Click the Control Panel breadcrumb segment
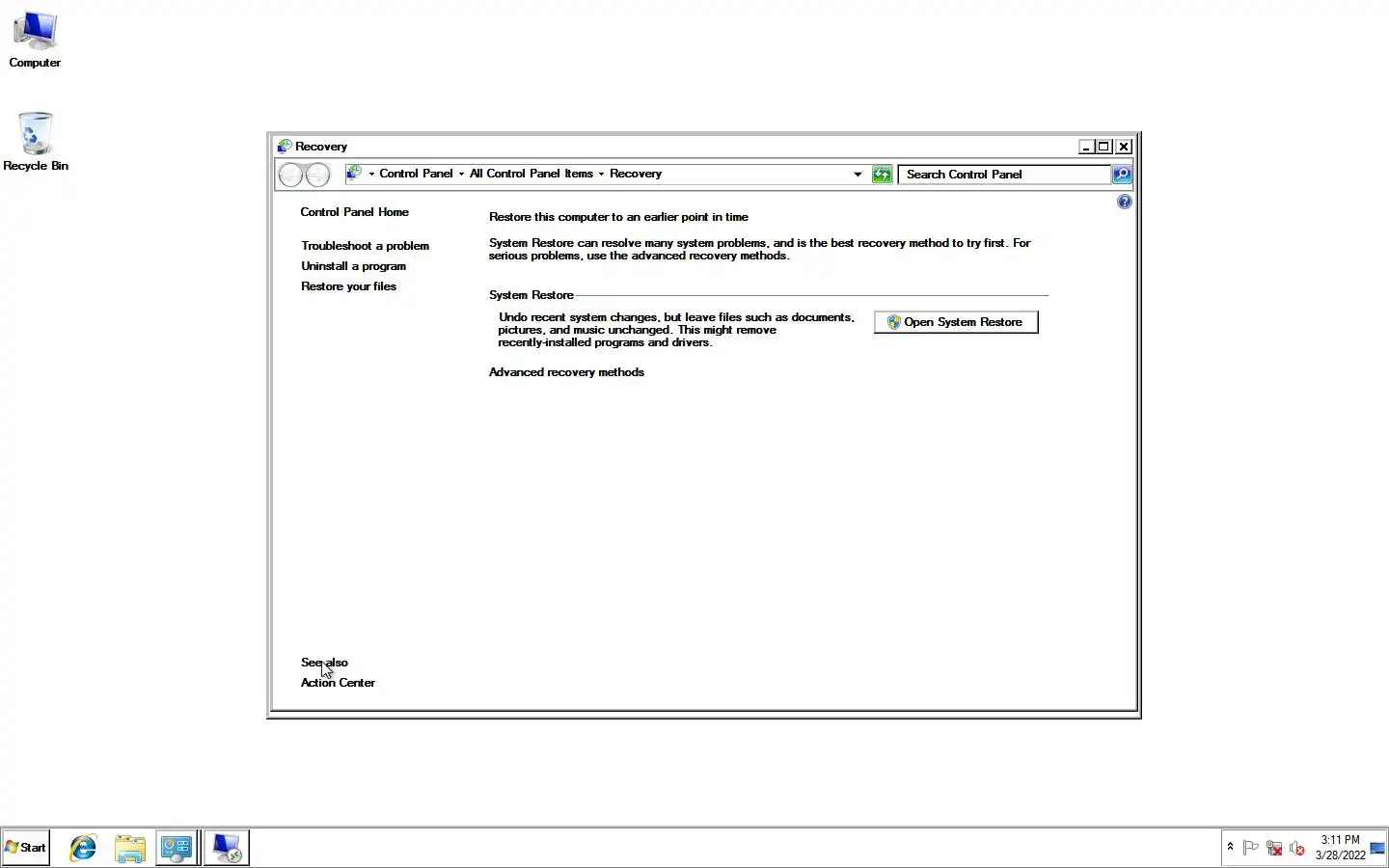 (416, 174)
